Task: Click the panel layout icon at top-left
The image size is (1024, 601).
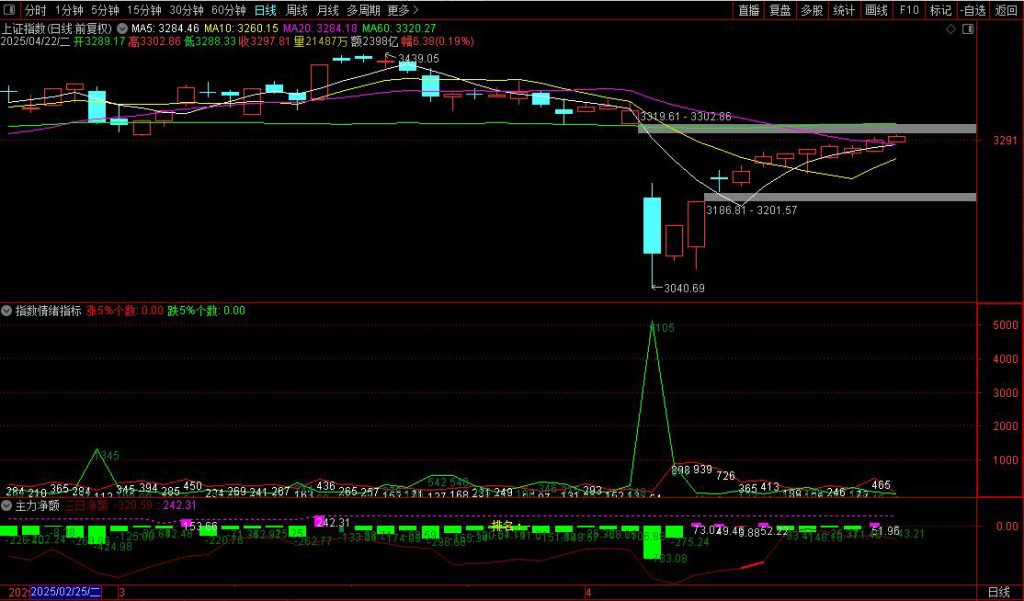Action: (x=11, y=10)
